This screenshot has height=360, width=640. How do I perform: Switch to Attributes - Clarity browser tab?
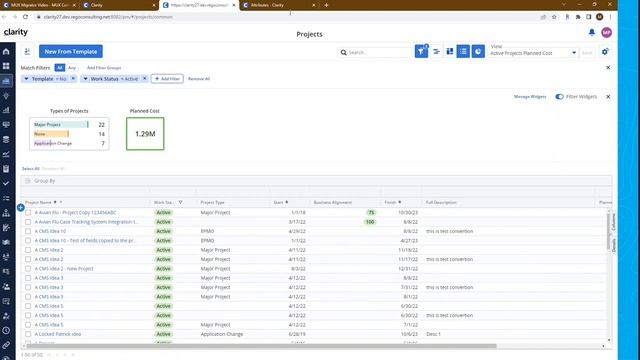pyautogui.click(x=279, y=5)
